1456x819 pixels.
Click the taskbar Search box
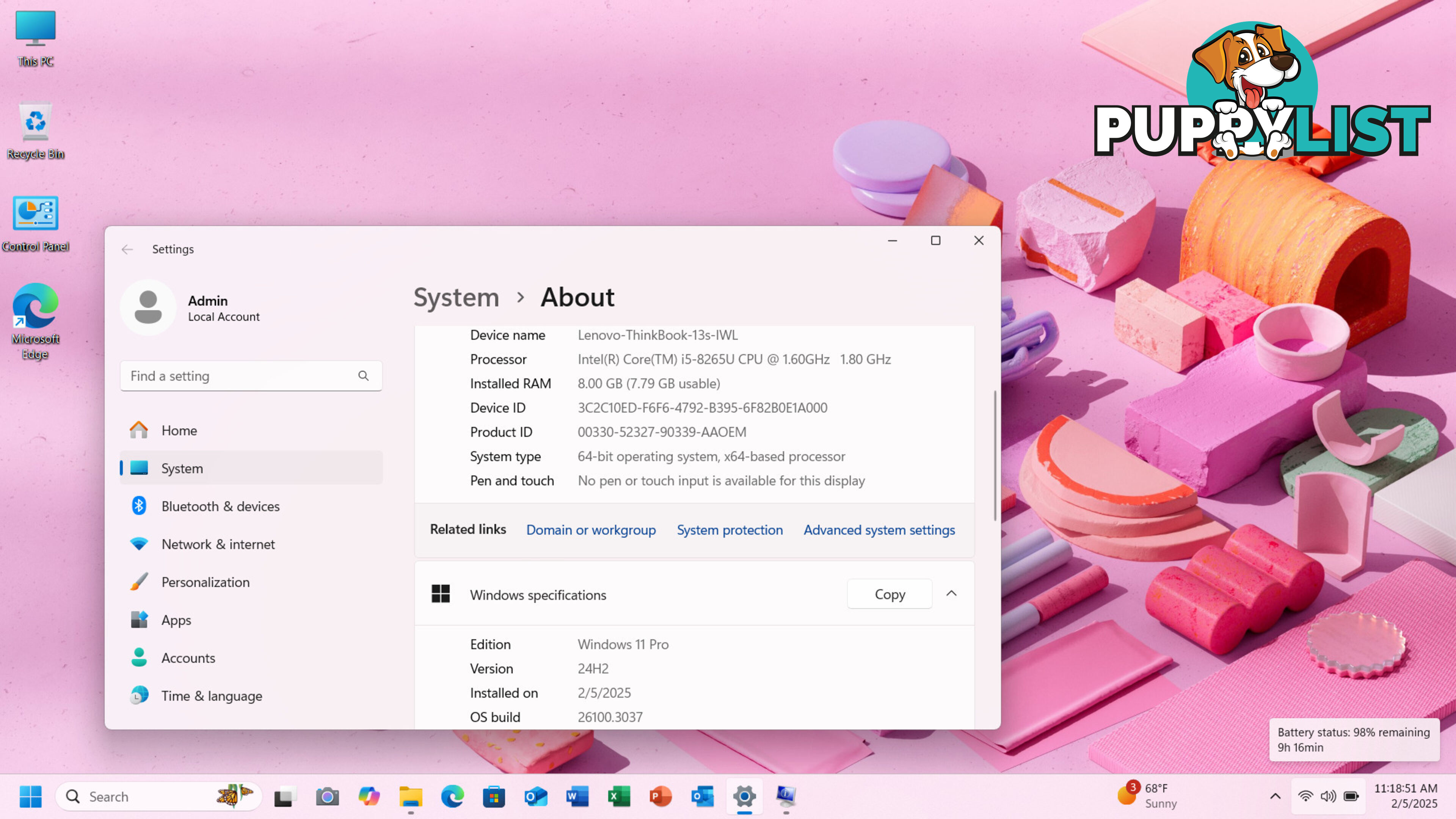tap(159, 796)
